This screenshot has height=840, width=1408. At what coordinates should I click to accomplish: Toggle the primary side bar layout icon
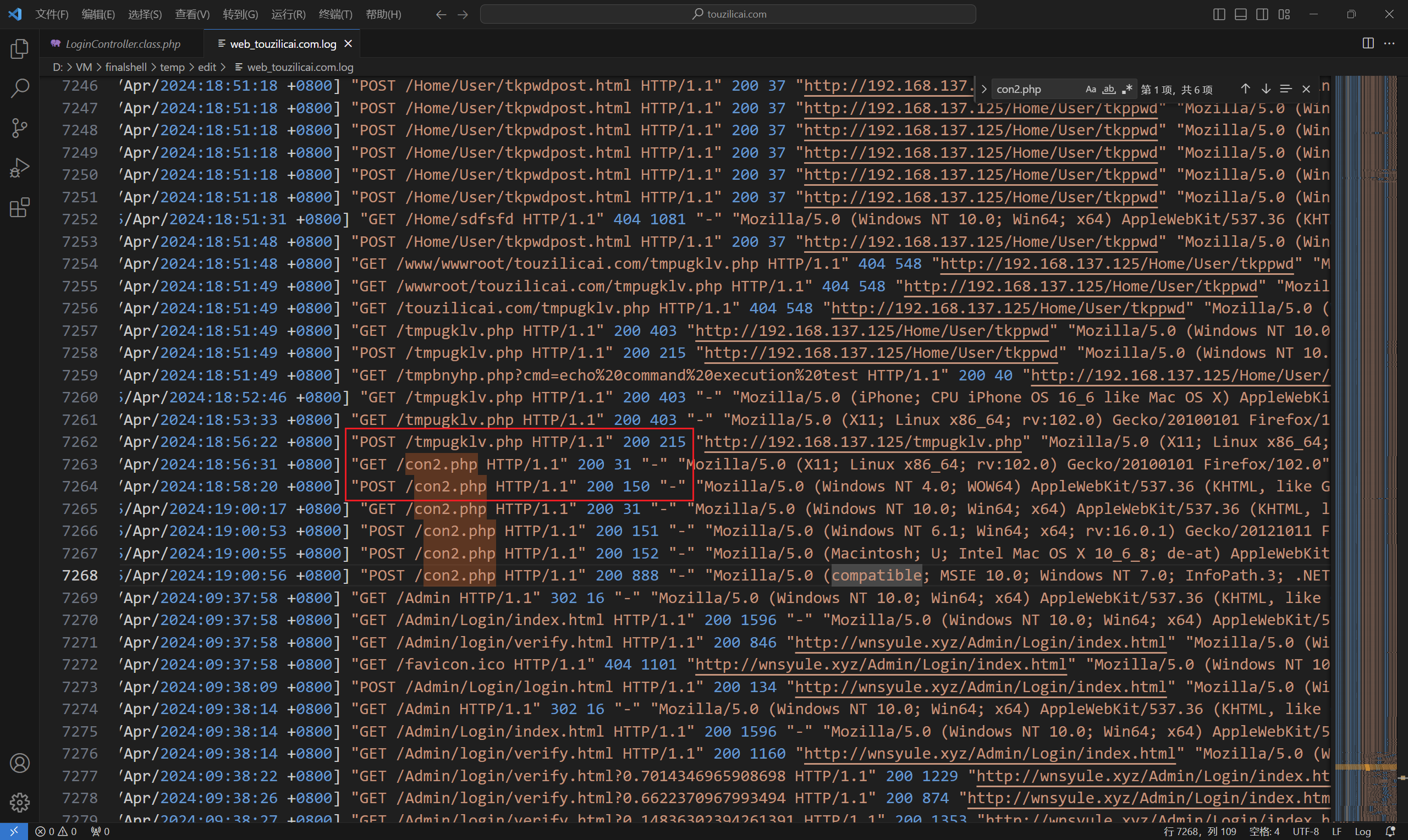click(x=1219, y=14)
